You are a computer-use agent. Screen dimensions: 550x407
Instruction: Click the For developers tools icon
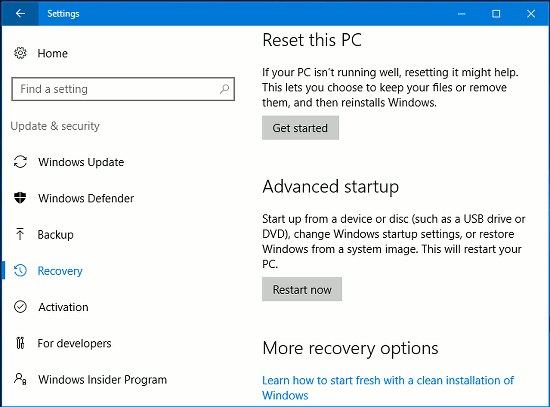click(x=20, y=343)
